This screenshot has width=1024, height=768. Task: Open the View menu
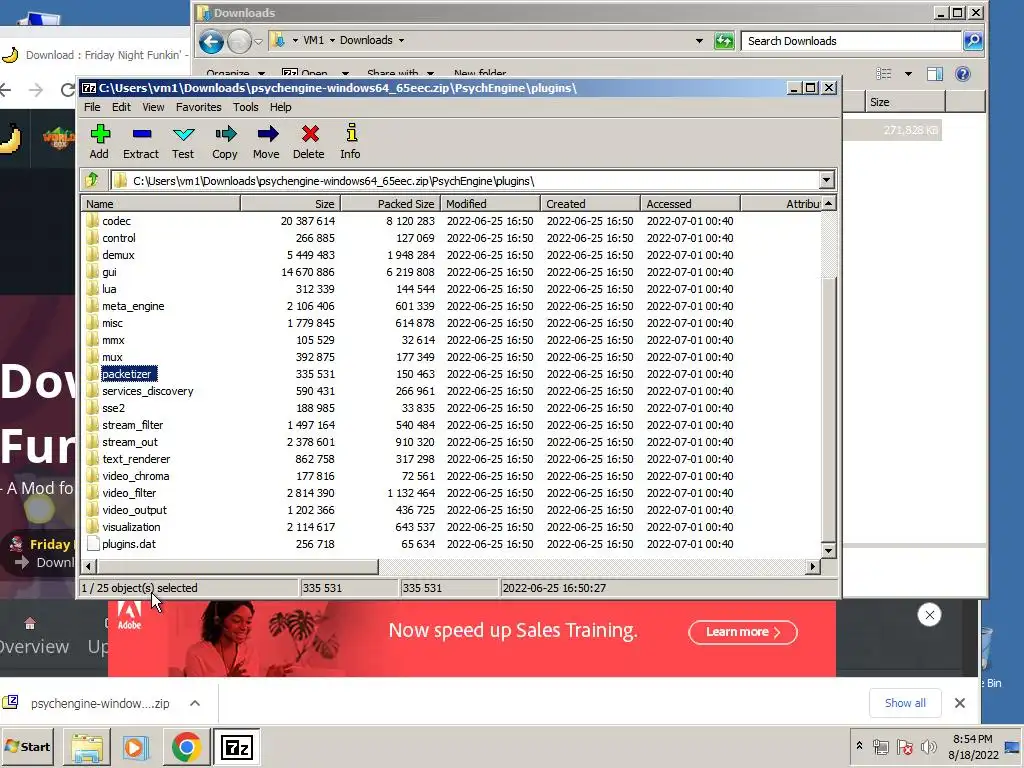pos(153,107)
